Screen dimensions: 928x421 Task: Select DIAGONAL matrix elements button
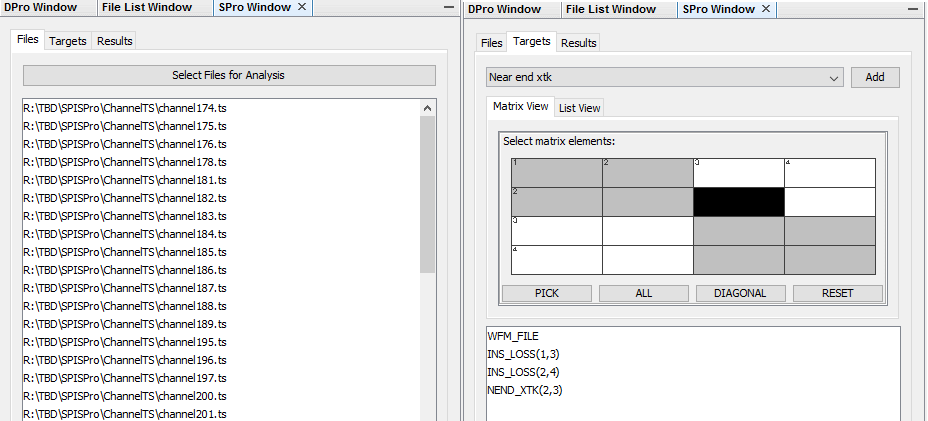741,293
